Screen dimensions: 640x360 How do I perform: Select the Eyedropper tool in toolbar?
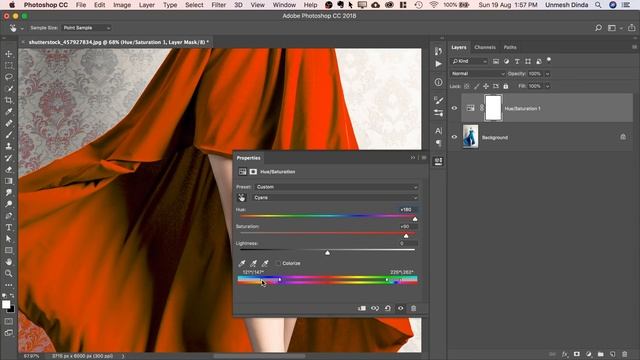click(9, 111)
